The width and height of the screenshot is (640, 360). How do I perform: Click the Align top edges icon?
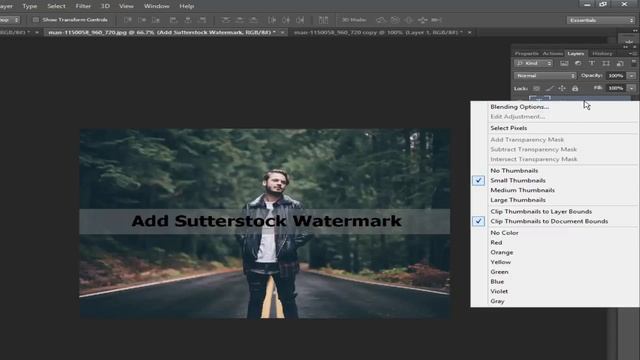pos(128,20)
